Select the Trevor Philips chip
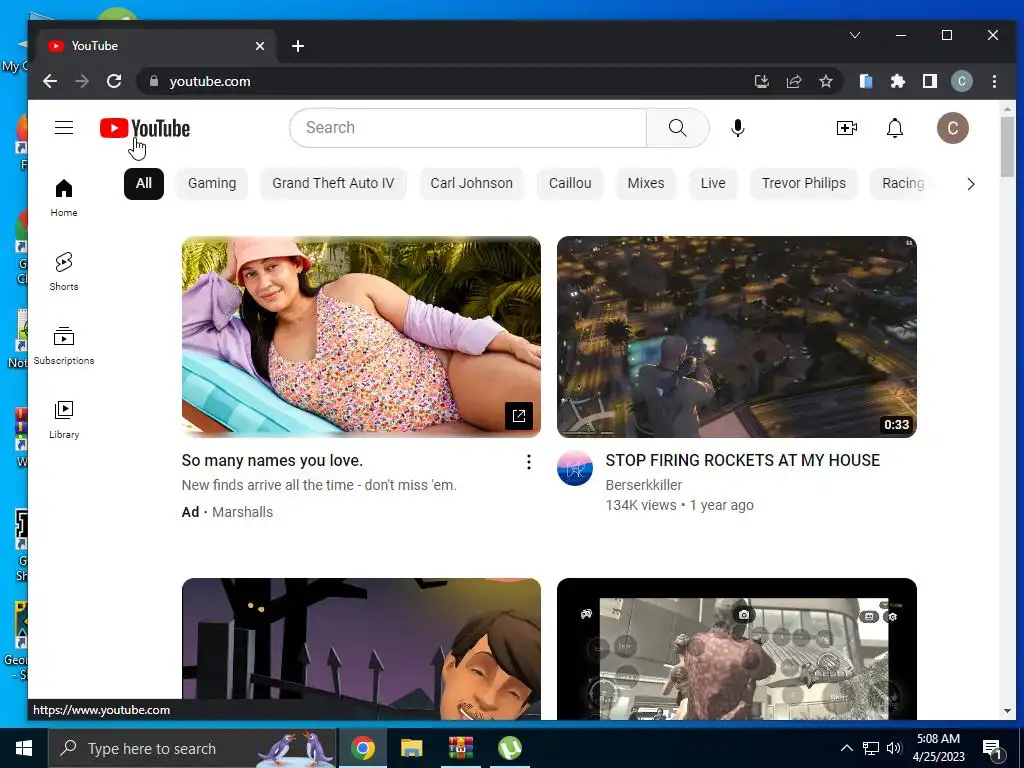This screenshot has width=1024, height=768. 804,184
